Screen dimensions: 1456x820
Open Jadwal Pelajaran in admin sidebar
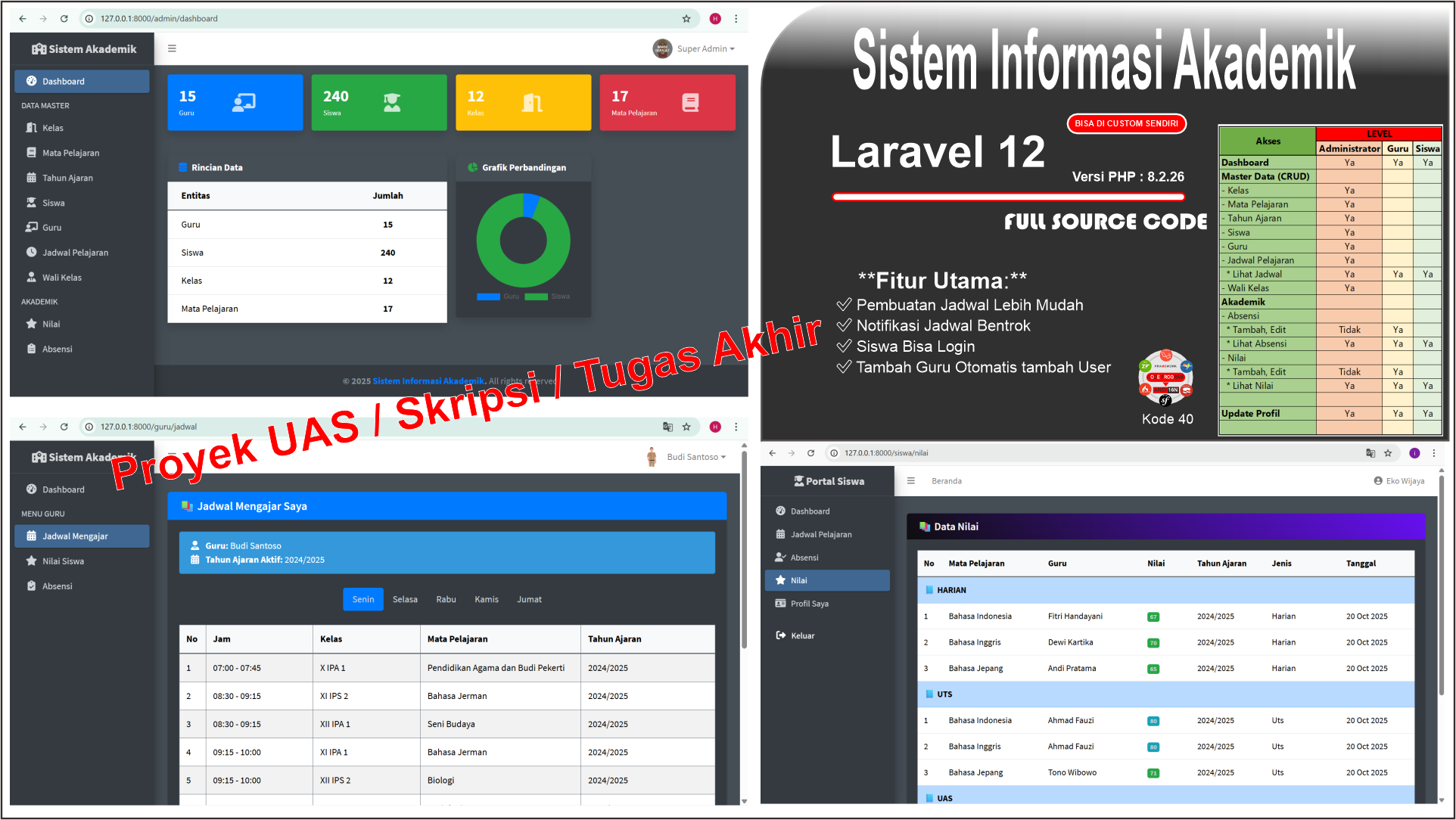tap(82, 253)
